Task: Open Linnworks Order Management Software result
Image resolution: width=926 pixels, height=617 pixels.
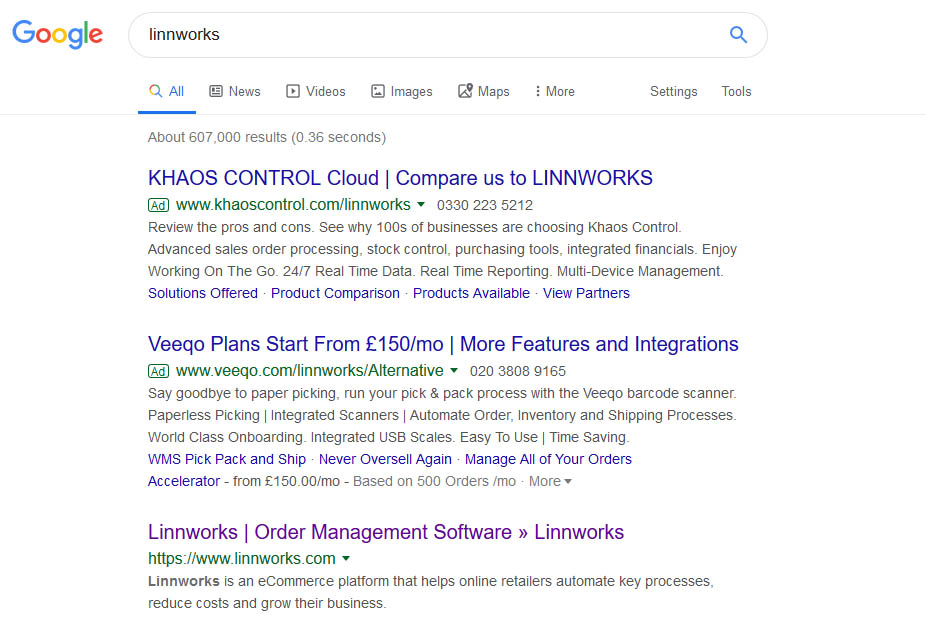Action: (x=386, y=532)
